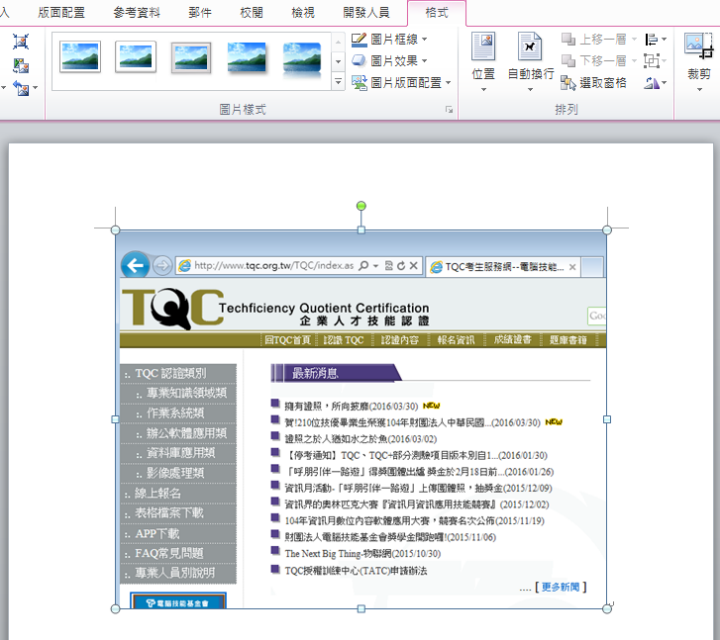Click the left-middle sizing handle of picture
This screenshot has width=720, height=640.
pos(115,419)
